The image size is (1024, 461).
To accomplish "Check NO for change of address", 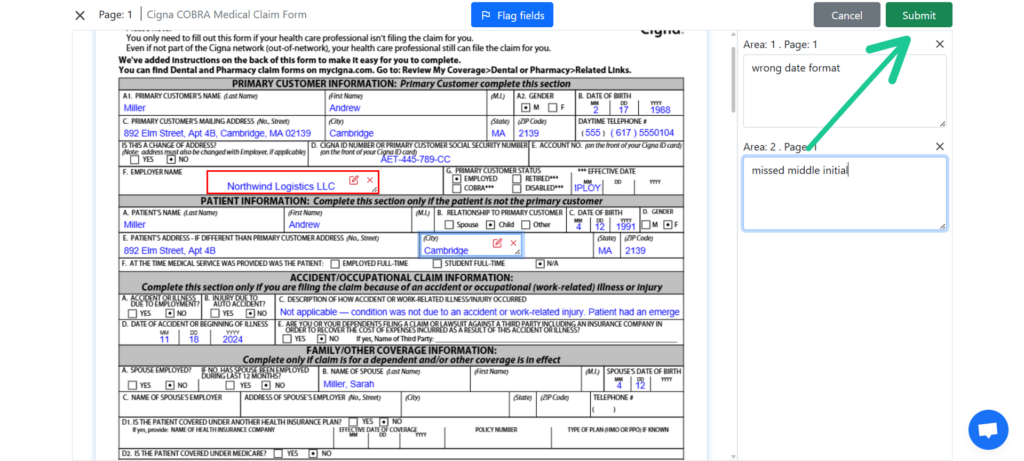I will (171, 159).
